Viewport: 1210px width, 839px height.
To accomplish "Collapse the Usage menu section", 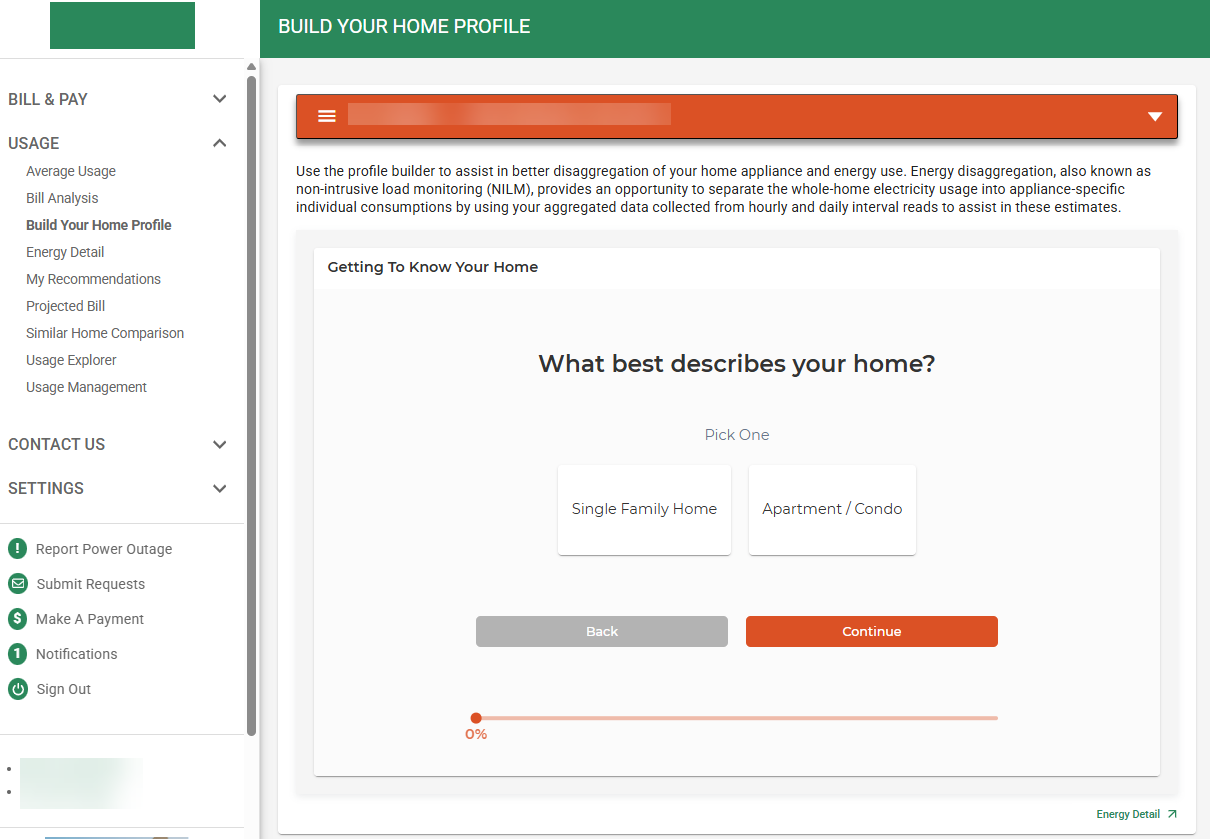I will pos(220,143).
